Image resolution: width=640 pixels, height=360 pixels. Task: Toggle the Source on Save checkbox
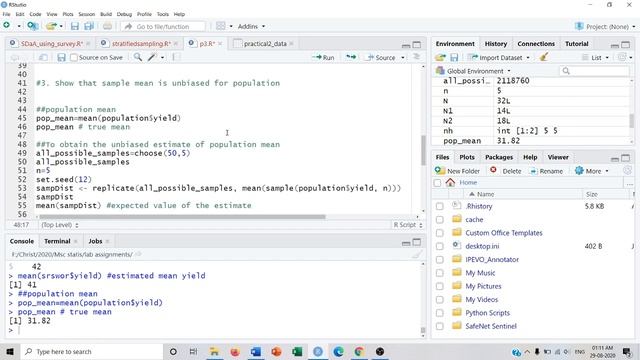coord(74,58)
